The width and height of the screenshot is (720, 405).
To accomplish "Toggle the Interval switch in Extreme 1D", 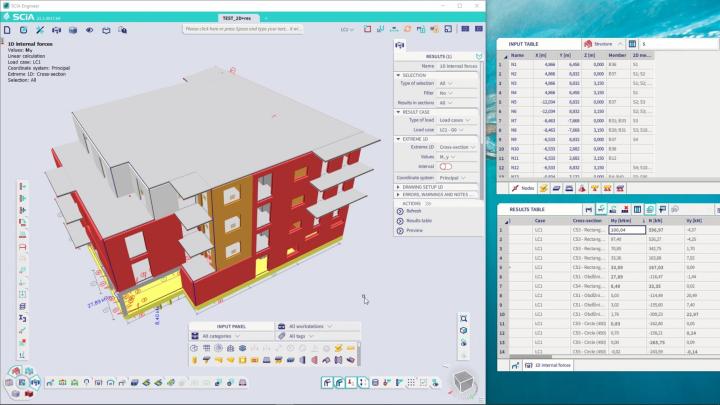I will pyautogui.click(x=445, y=167).
